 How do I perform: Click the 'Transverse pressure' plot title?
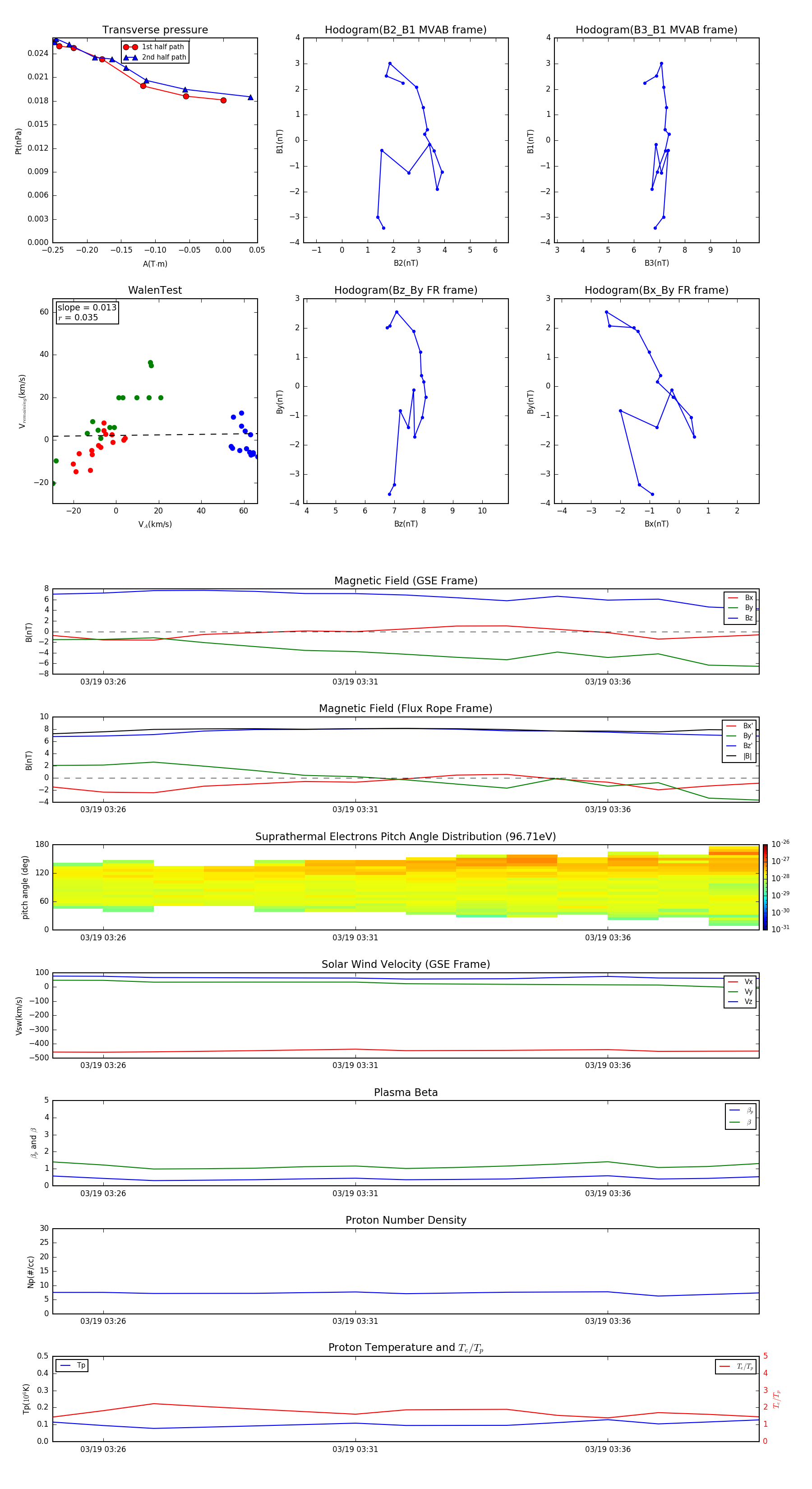(155, 30)
